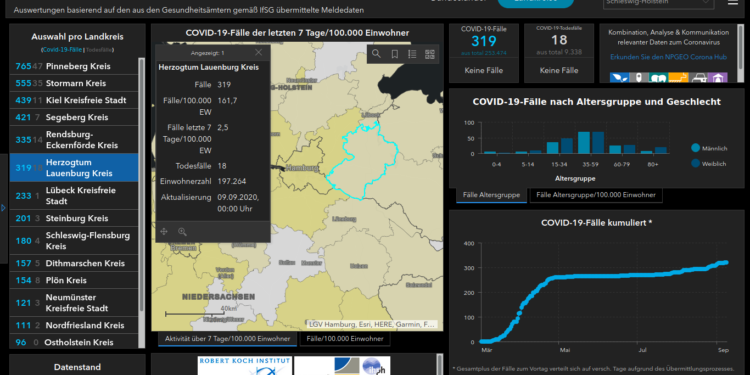Select Segeberg Kreis in the list
This screenshot has width=750, height=375.
74,117
